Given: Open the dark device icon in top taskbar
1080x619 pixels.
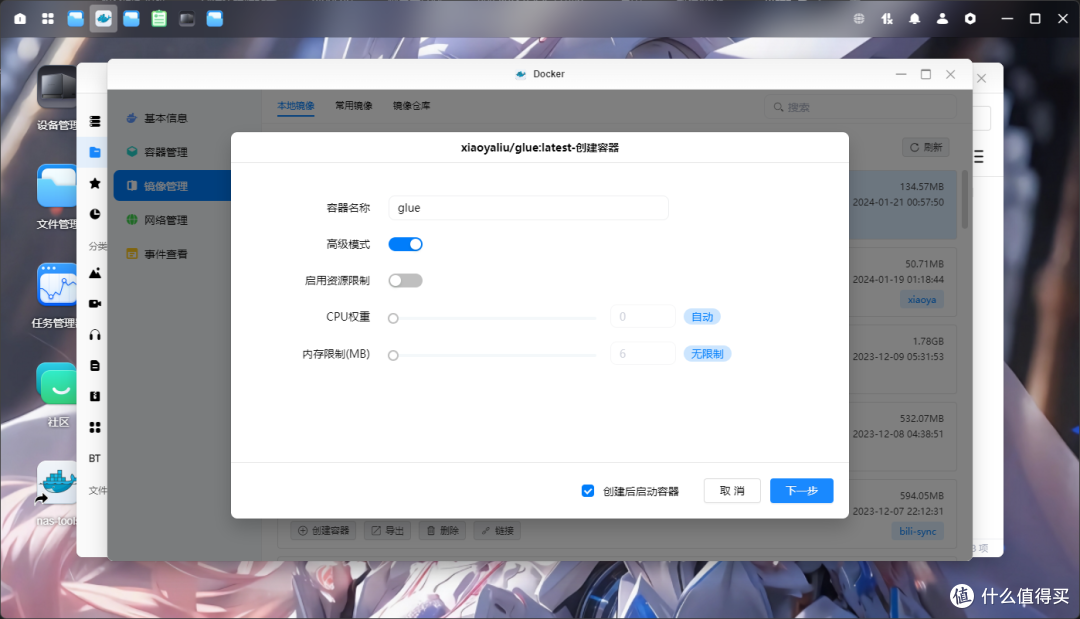Looking at the screenshot, I should pyautogui.click(x=187, y=19).
